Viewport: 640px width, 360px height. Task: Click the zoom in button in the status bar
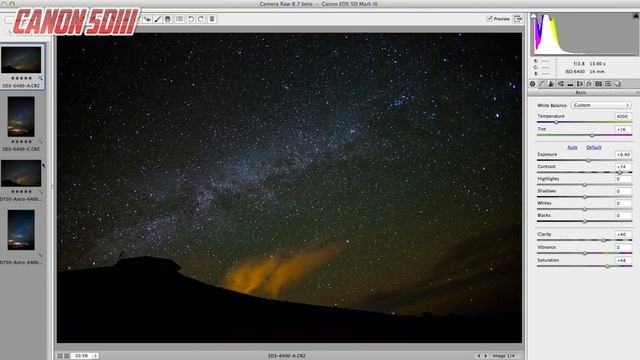coord(67,356)
